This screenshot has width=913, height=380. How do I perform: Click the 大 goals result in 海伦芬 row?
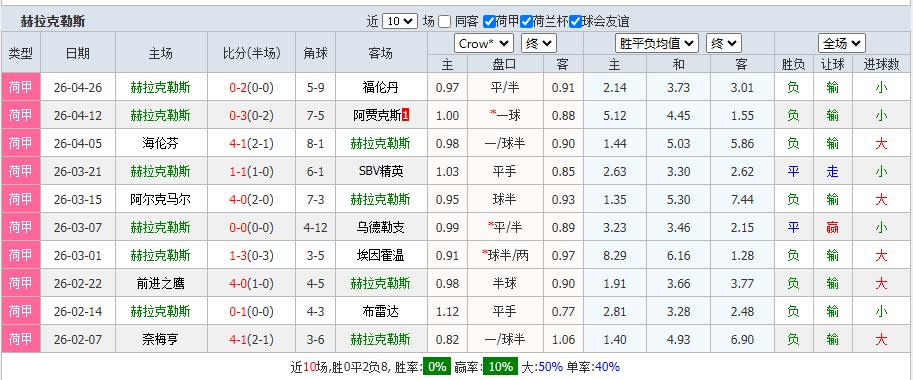(x=881, y=143)
